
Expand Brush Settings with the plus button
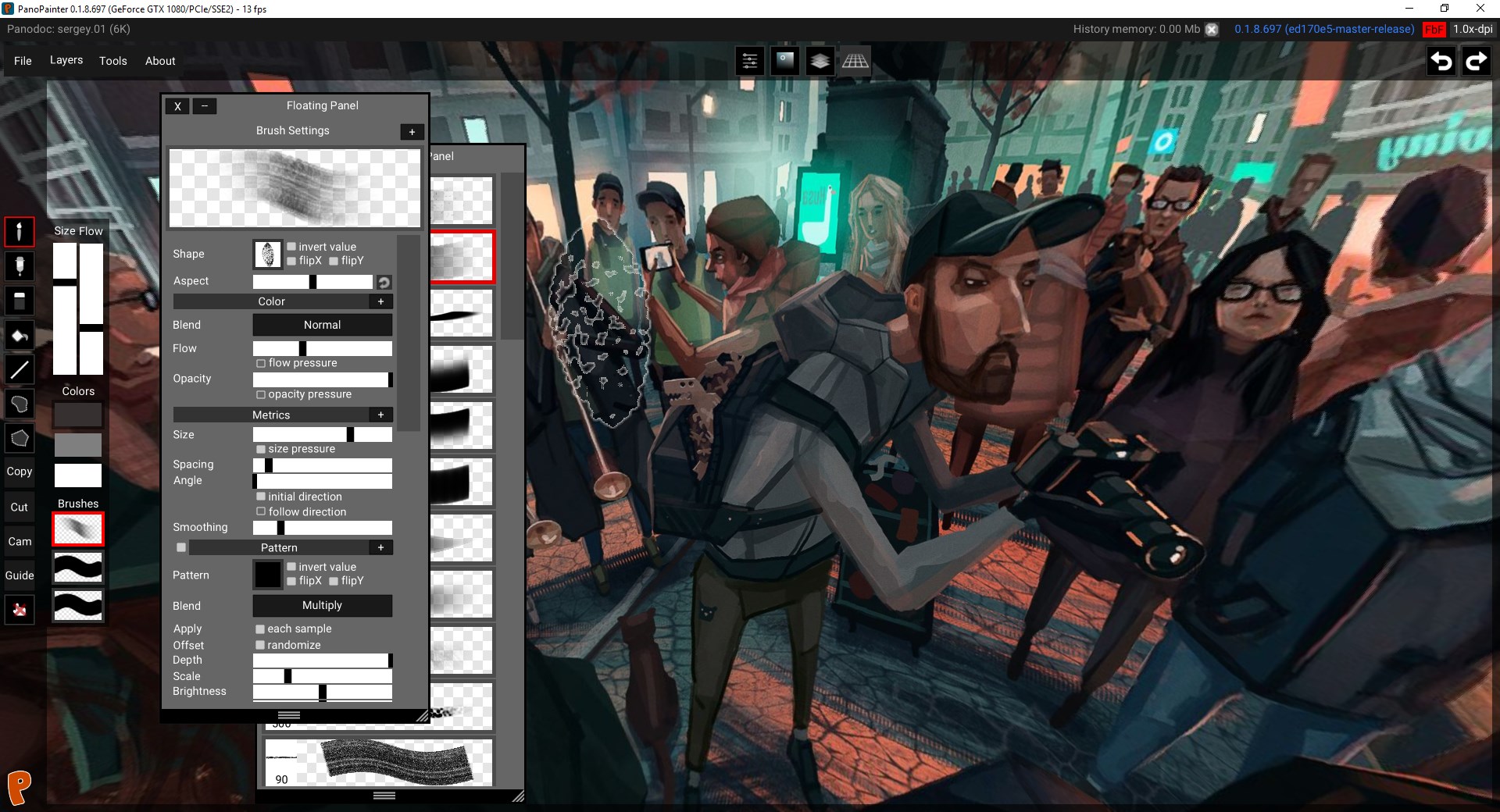[x=412, y=132]
